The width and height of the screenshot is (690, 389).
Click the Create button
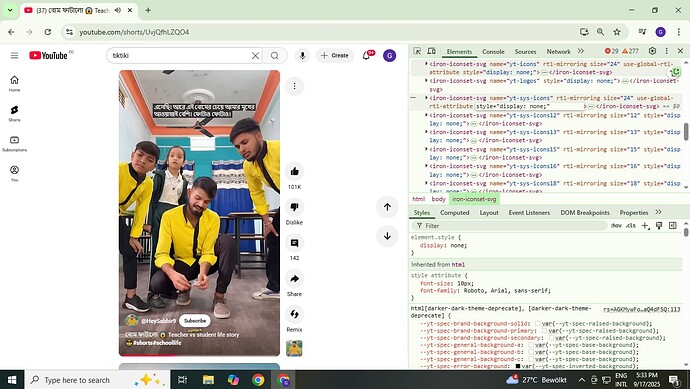(x=335, y=55)
